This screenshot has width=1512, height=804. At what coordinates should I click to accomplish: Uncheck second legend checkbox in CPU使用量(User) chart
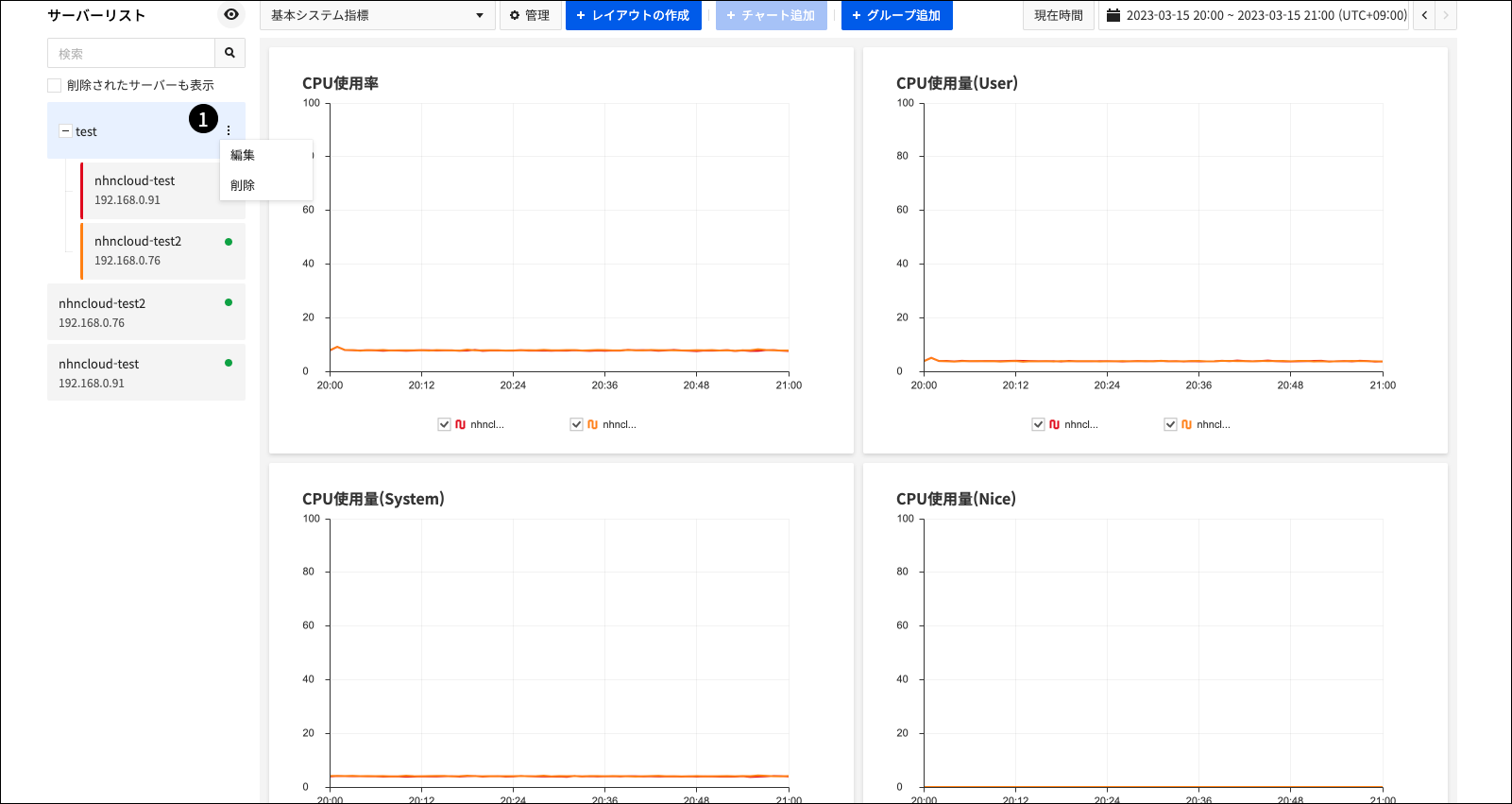click(x=1170, y=424)
